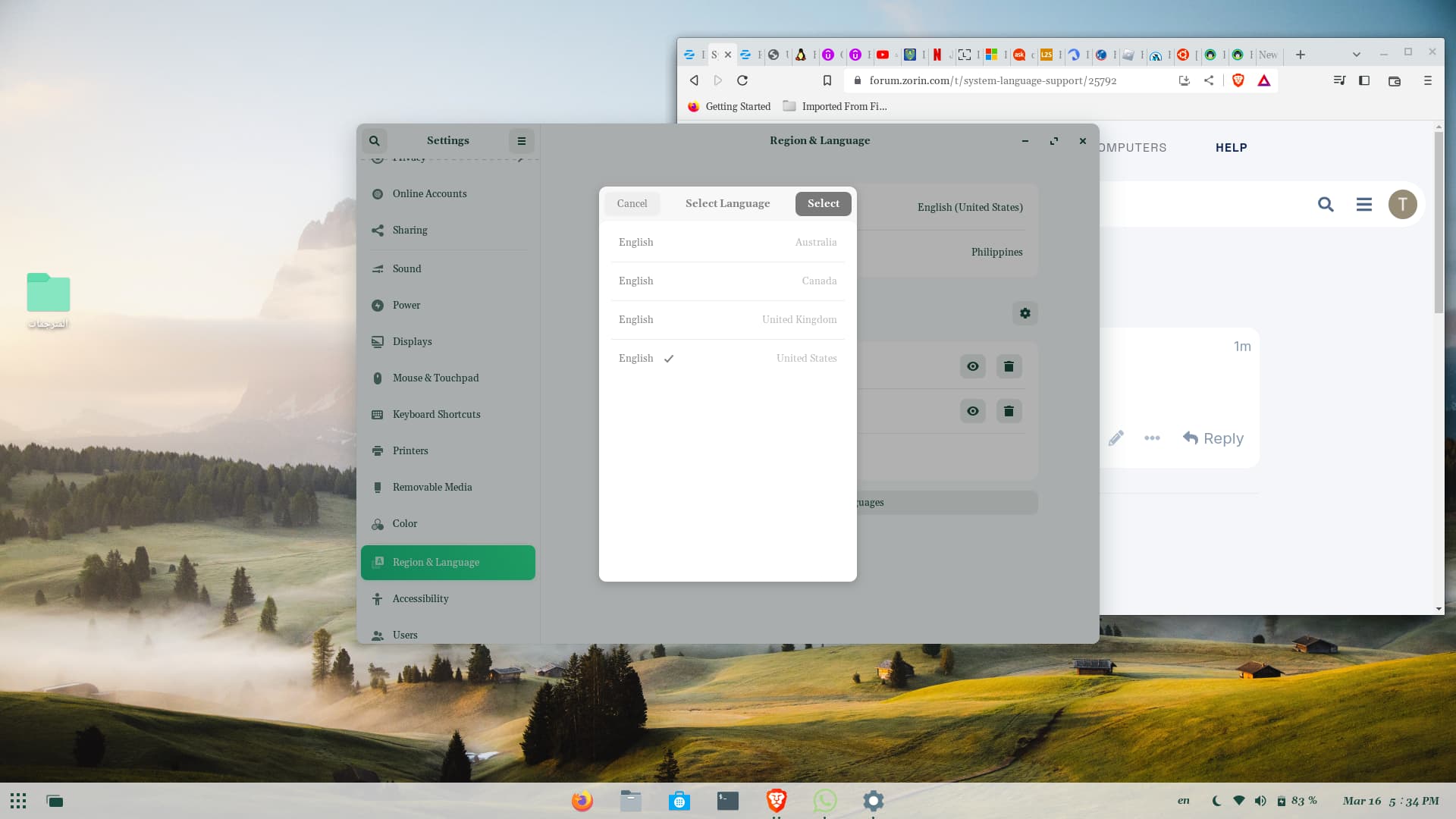Toggle Brave sidebar panel icon

(1364, 80)
